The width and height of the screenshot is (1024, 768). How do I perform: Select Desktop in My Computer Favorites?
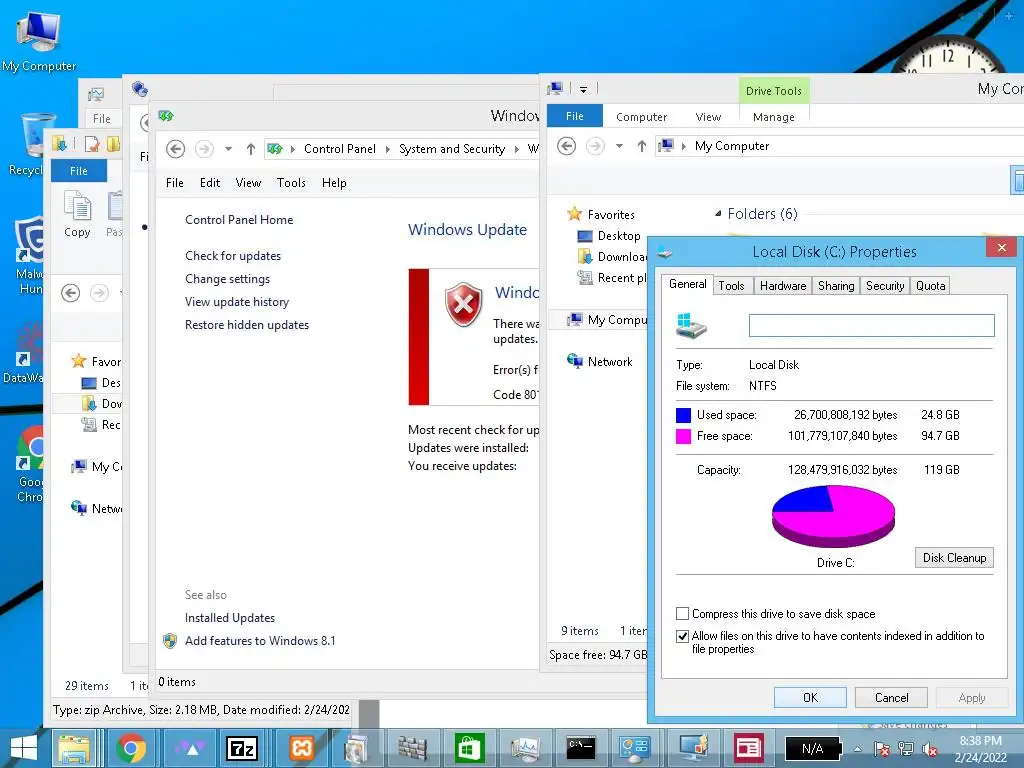(x=609, y=236)
